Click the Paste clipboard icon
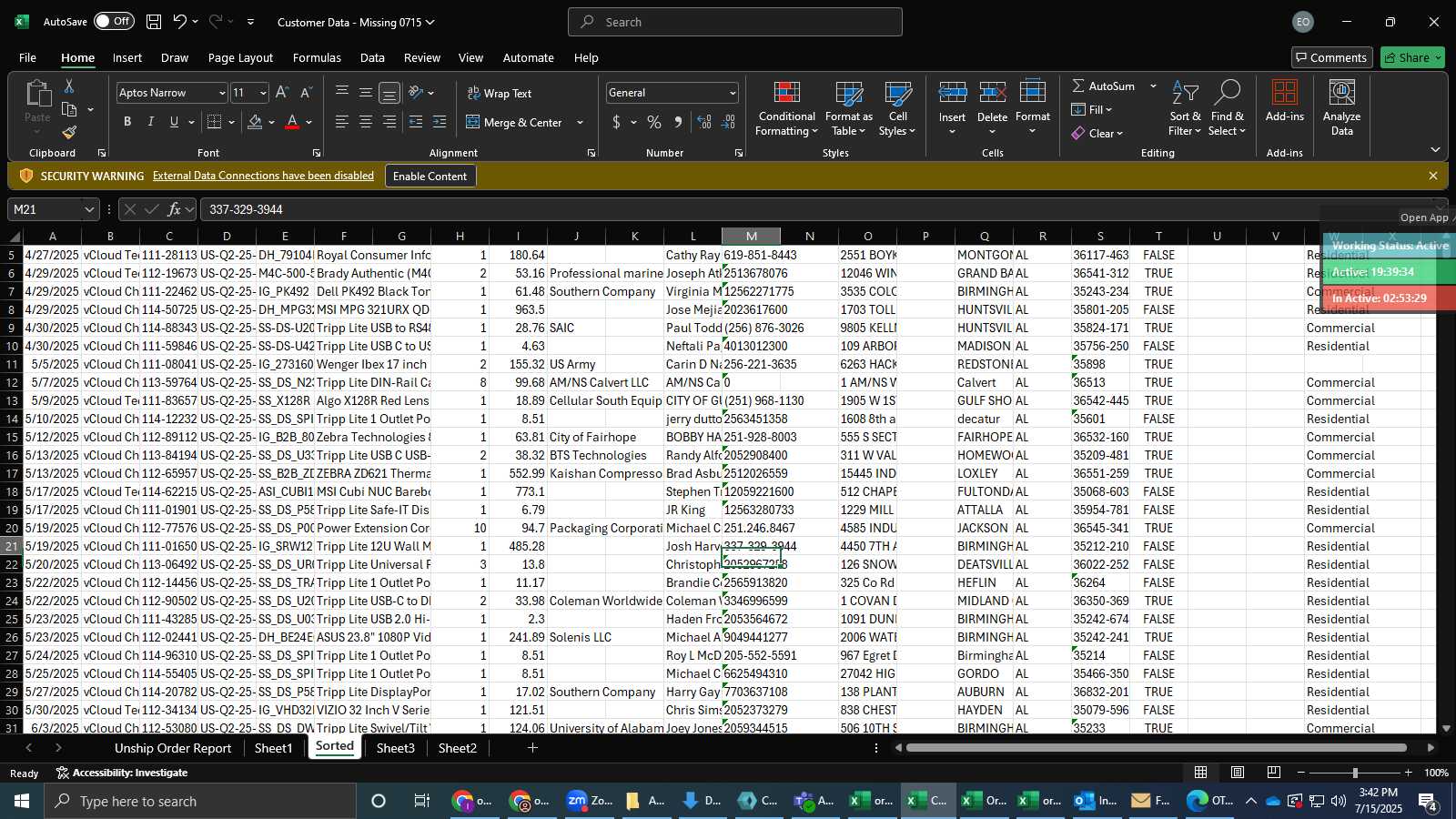This screenshot has width=1456, height=819. pos(37,94)
